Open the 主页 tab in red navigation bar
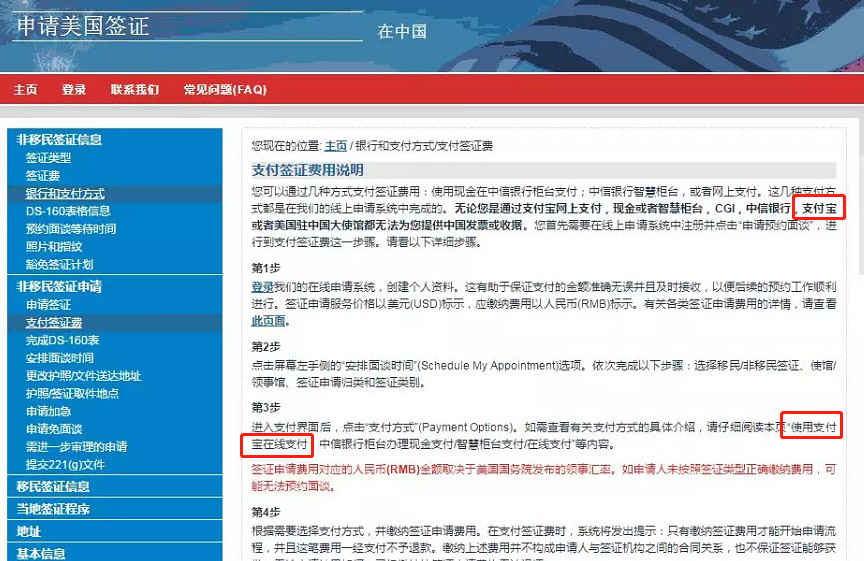Image resolution: width=864 pixels, height=561 pixels. pos(25,89)
